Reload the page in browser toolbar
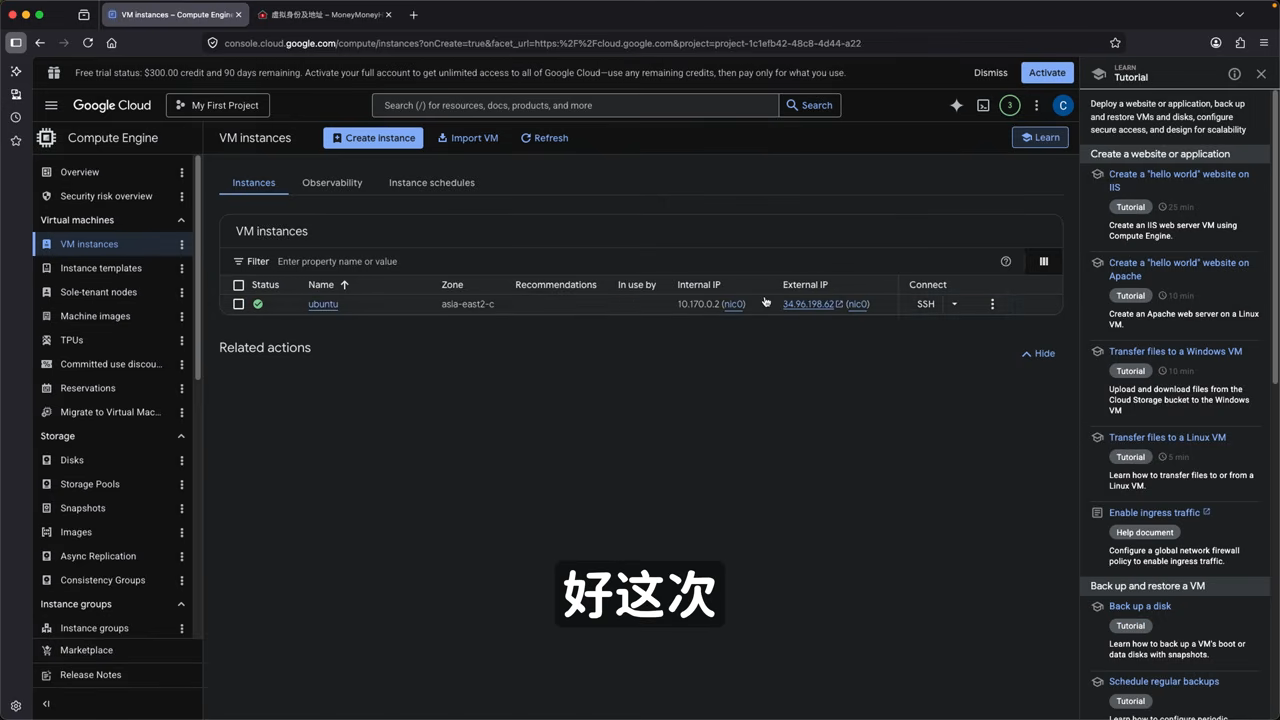This screenshot has height=720, width=1280. tap(88, 43)
